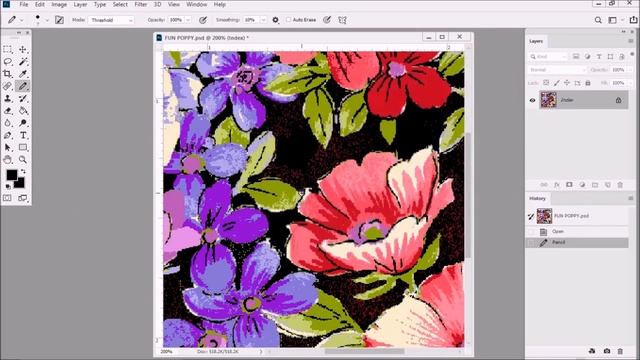This screenshot has width=640, height=360.
Task: Click the Index layer thumbnail
Action: [548, 100]
